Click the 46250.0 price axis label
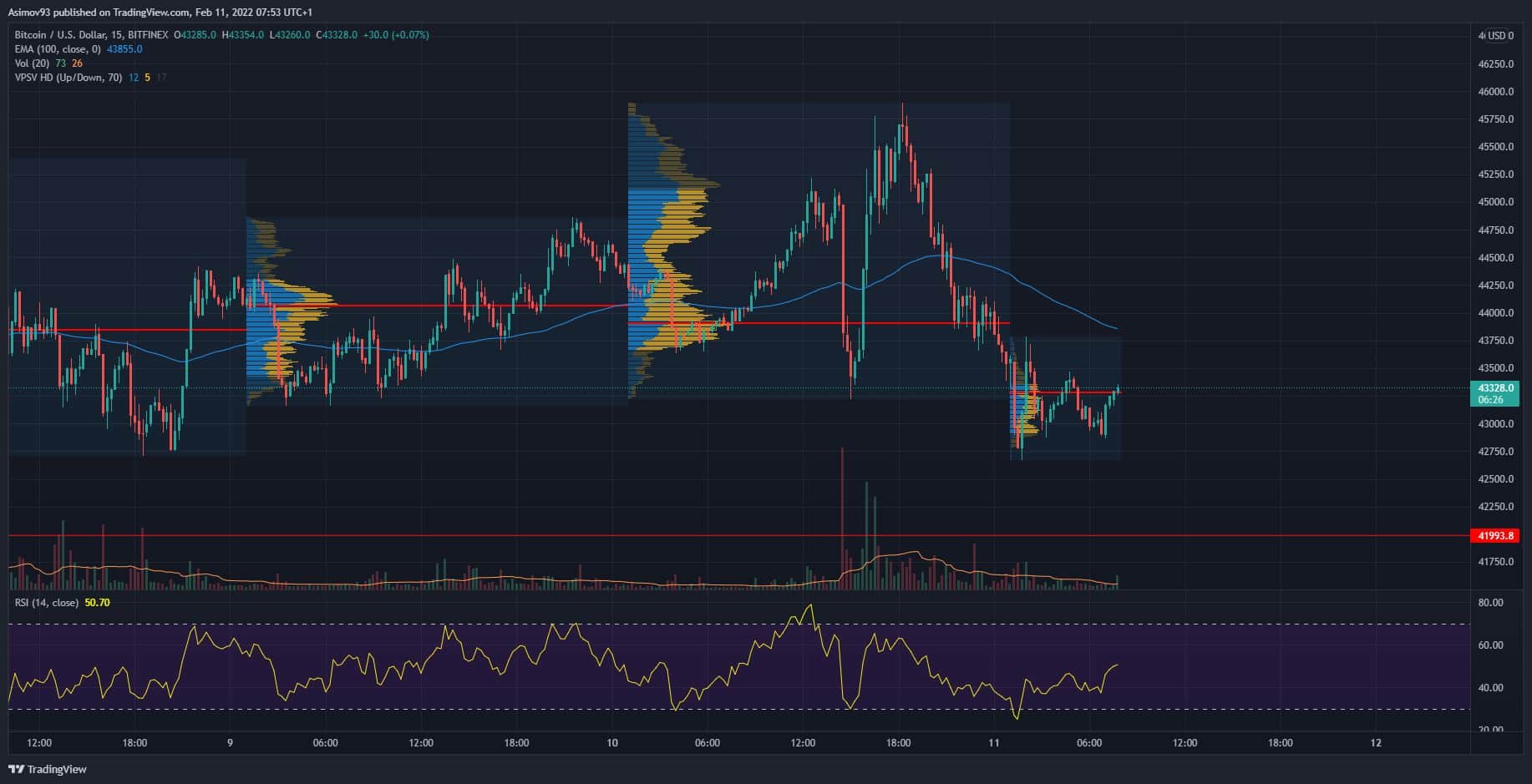This screenshot has height=784, width=1532. click(x=1495, y=64)
